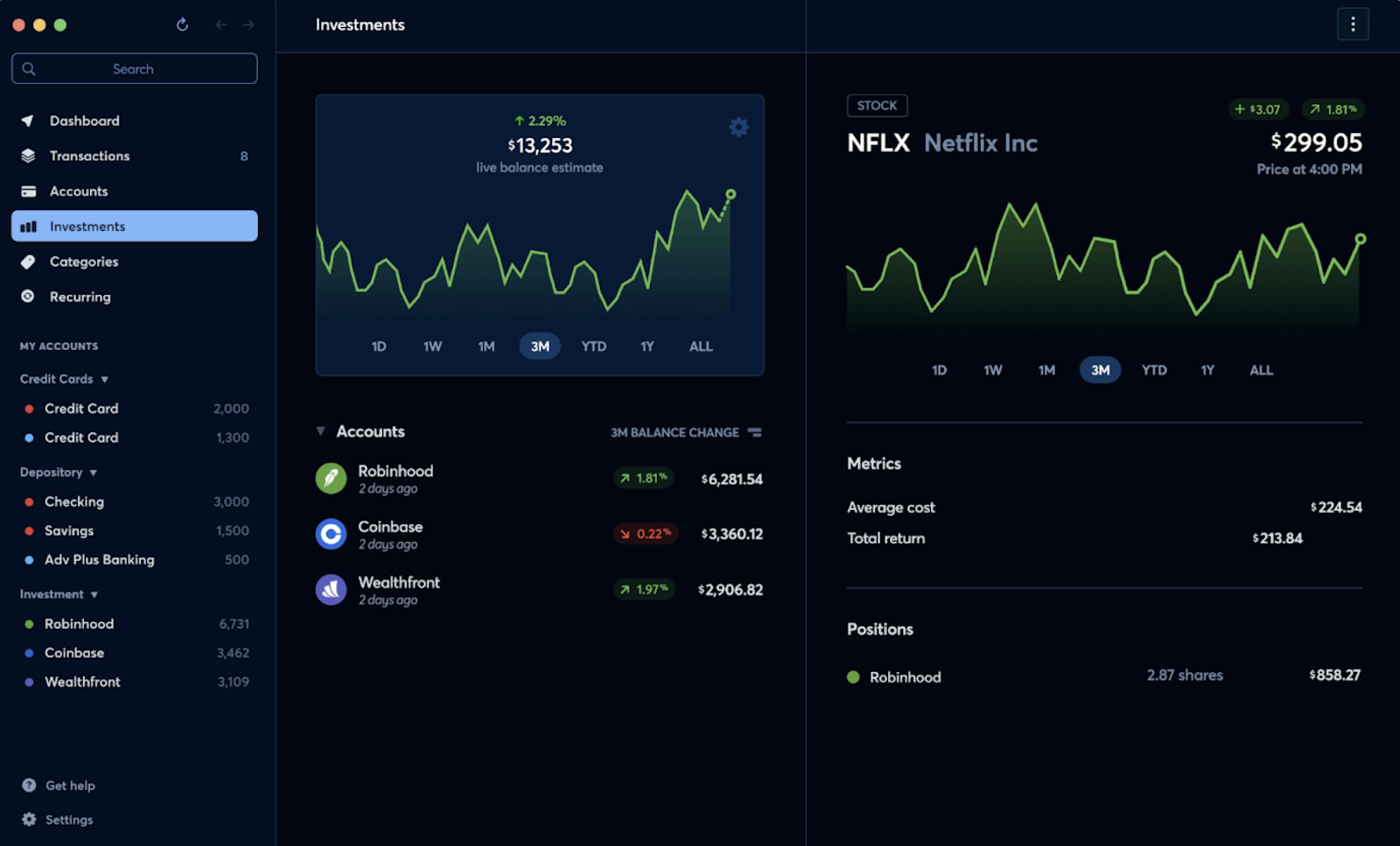Select 3M range on NFLX chart

coord(1100,370)
